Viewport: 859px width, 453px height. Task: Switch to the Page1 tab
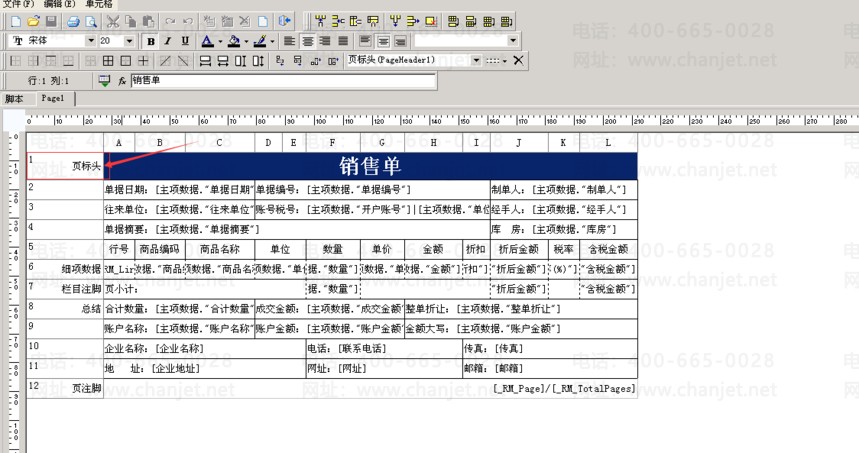coord(53,98)
